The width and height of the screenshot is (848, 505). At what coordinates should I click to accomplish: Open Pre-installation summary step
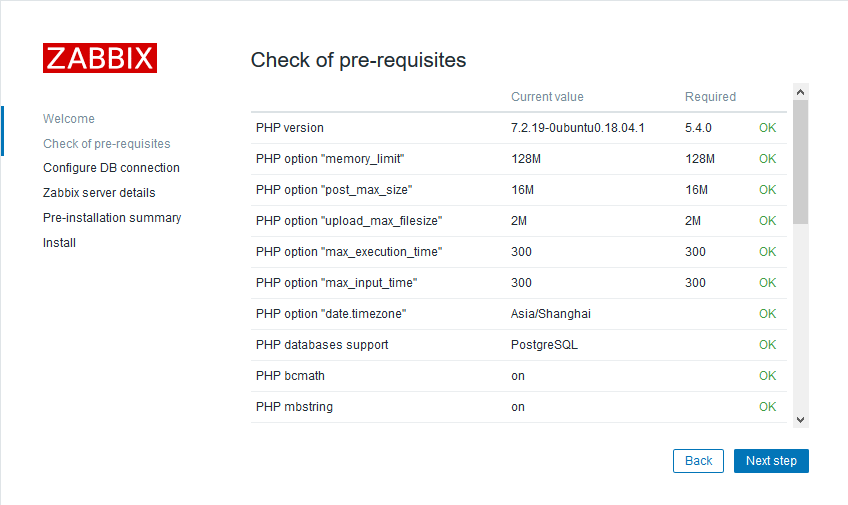point(111,218)
